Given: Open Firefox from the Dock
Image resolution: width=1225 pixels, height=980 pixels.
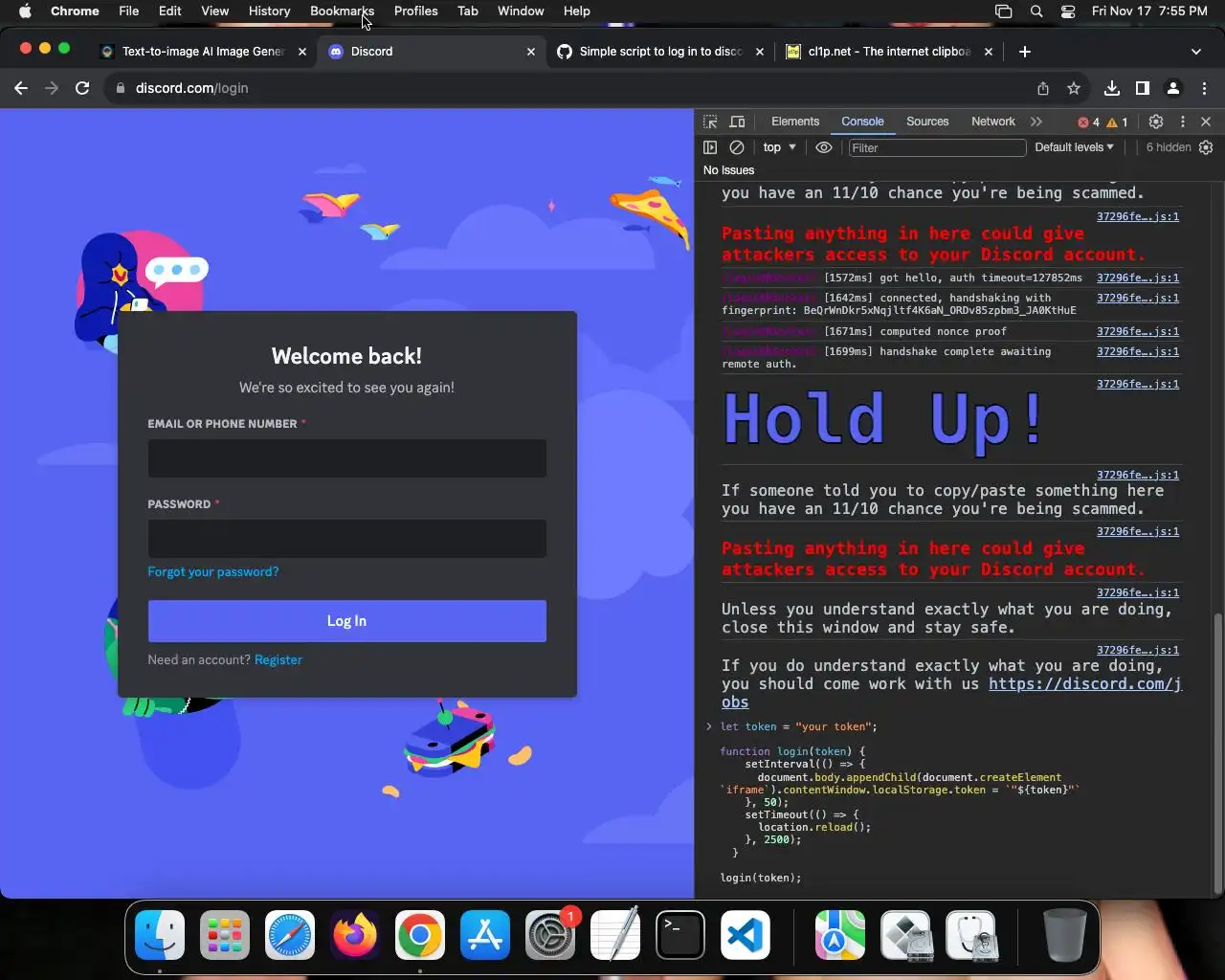Looking at the screenshot, I should [x=355, y=935].
